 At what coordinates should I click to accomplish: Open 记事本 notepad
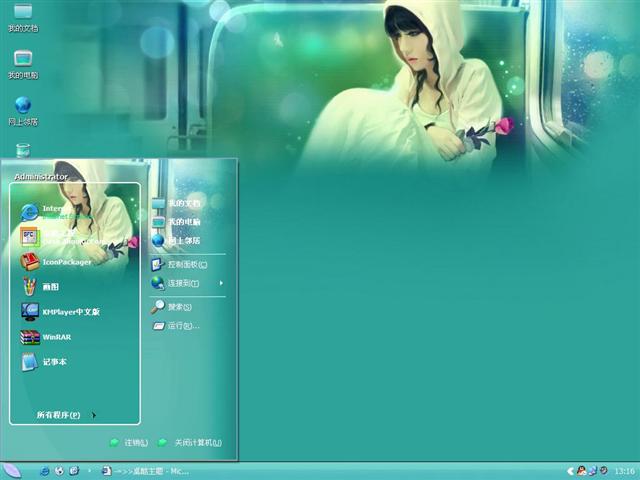pyautogui.click(x=43, y=362)
